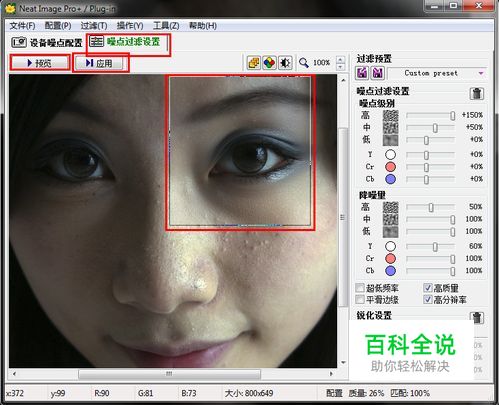Switch to 设备噪点配置 tab
The image size is (499, 405).
47,43
